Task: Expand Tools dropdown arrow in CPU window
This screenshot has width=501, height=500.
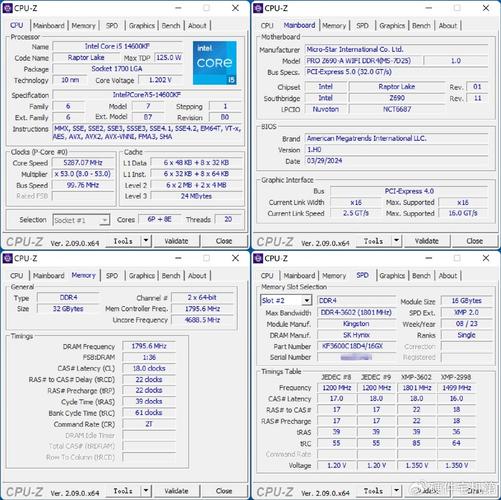Action: point(146,240)
